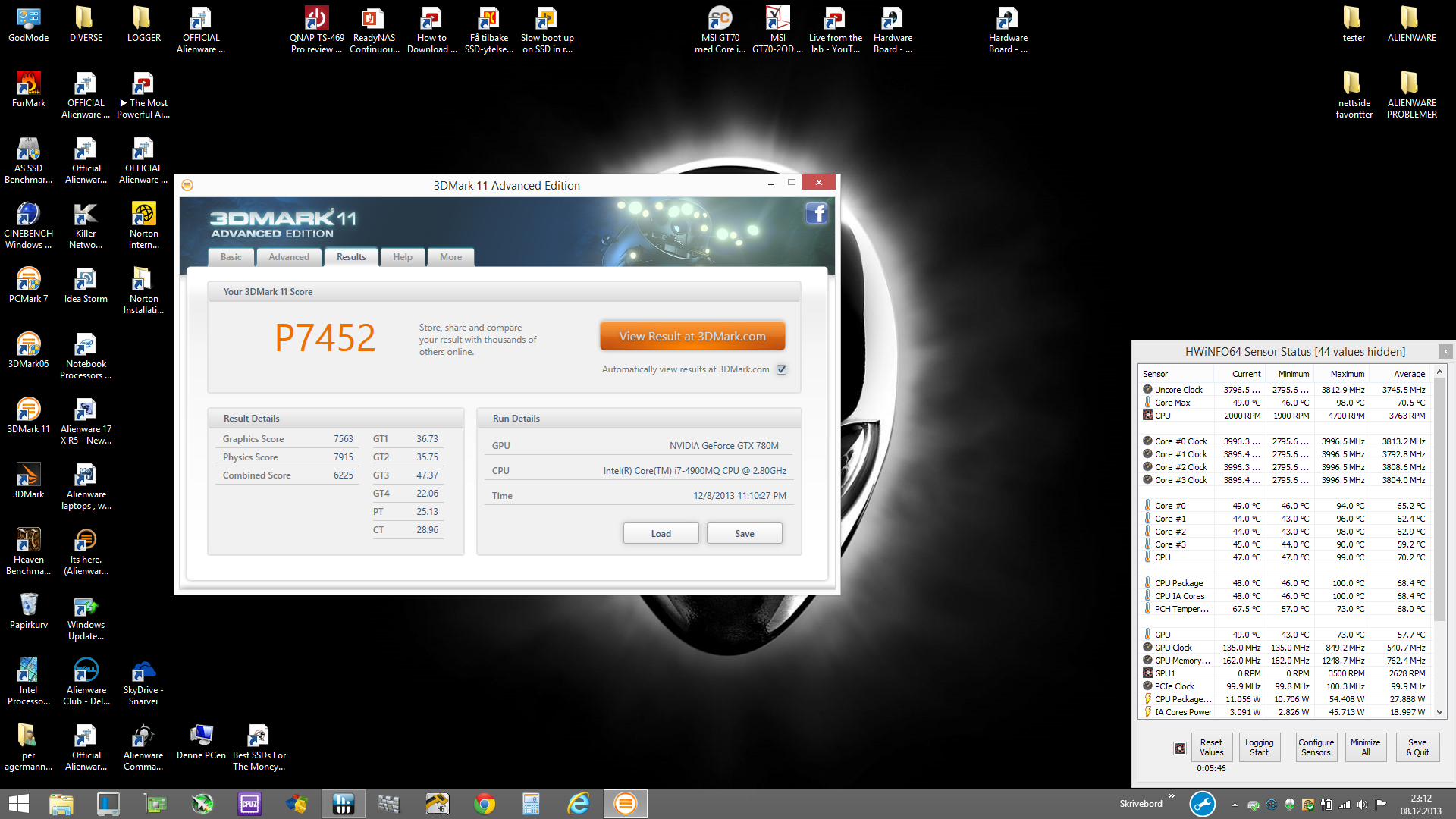Select the GodMode desktop icon

tap(29, 24)
